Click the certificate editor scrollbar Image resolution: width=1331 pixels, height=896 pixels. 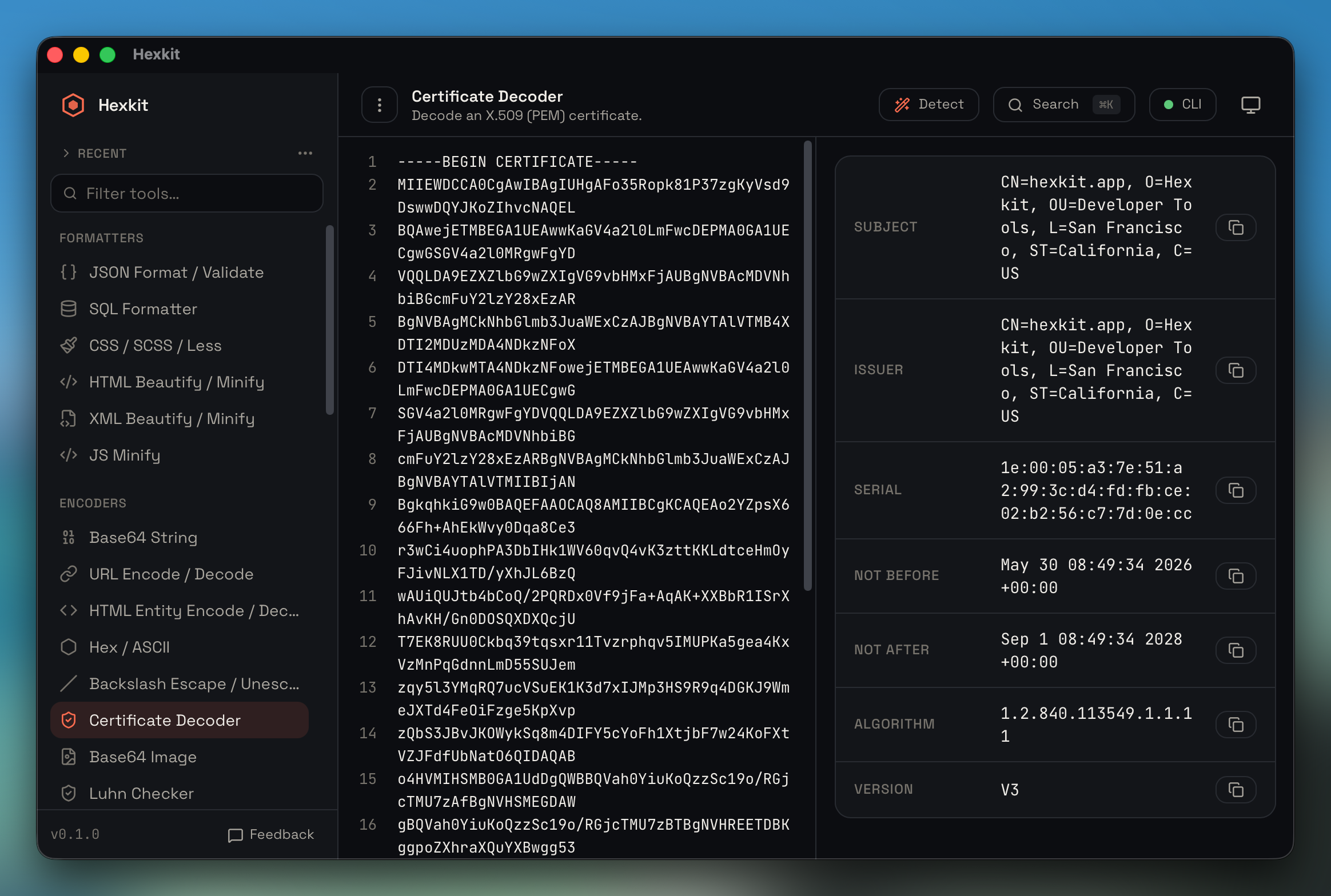(807, 366)
